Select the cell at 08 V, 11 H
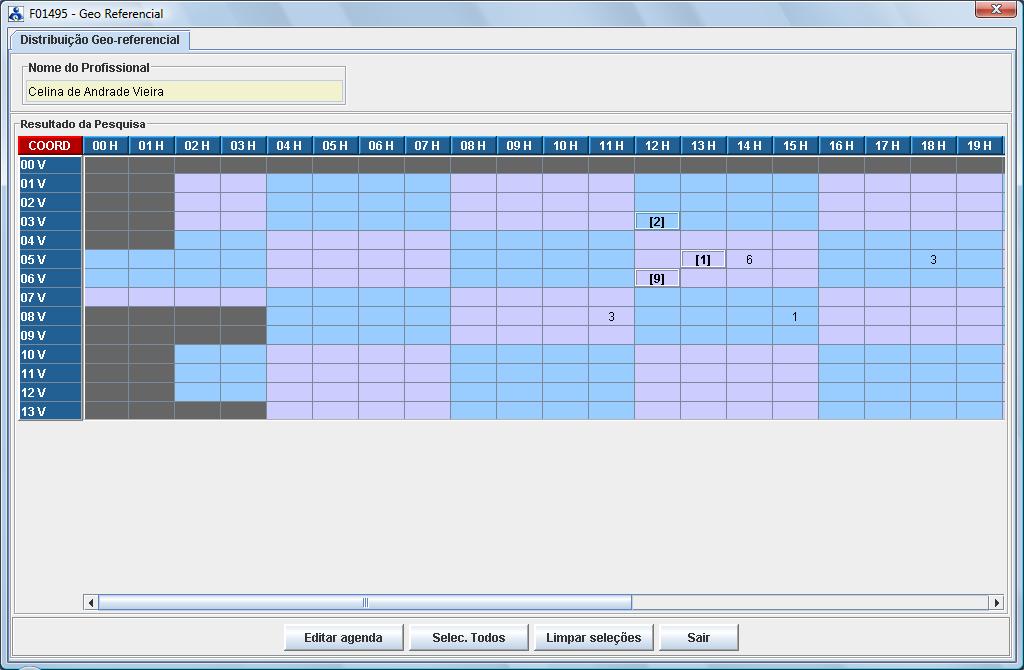1024x670 pixels. (611, 316)
